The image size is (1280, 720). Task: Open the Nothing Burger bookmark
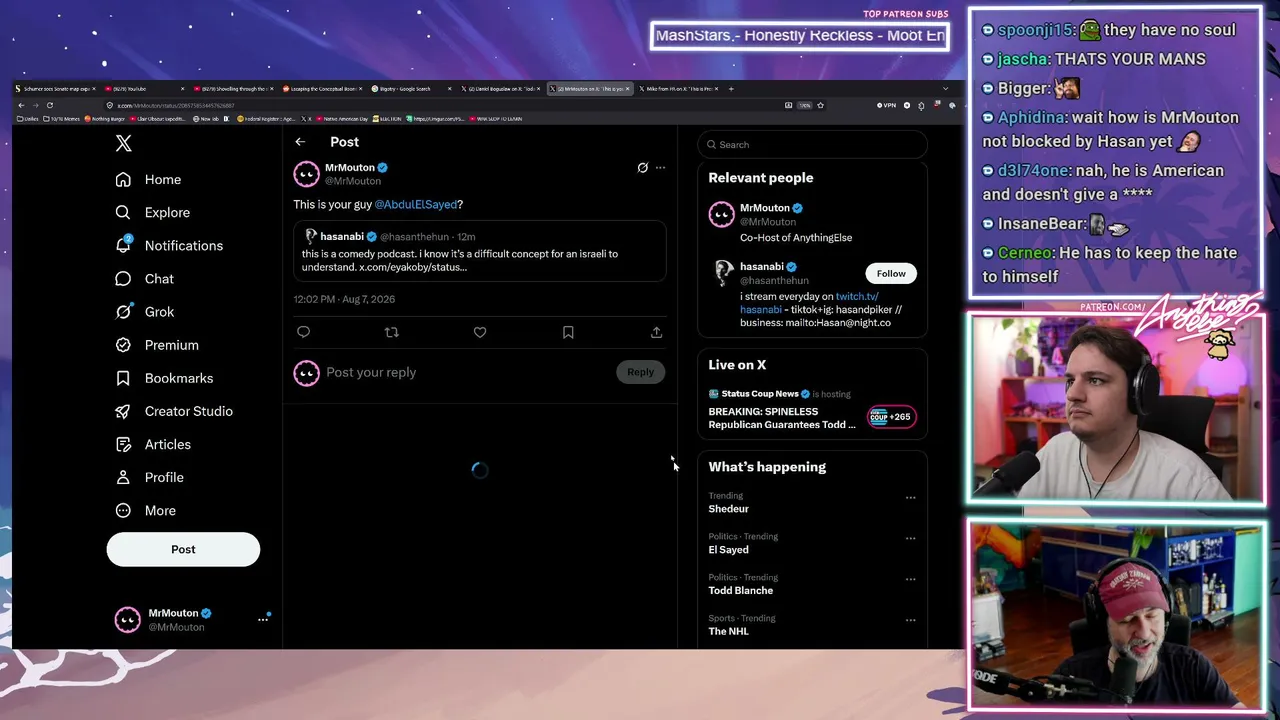(107, 119)
